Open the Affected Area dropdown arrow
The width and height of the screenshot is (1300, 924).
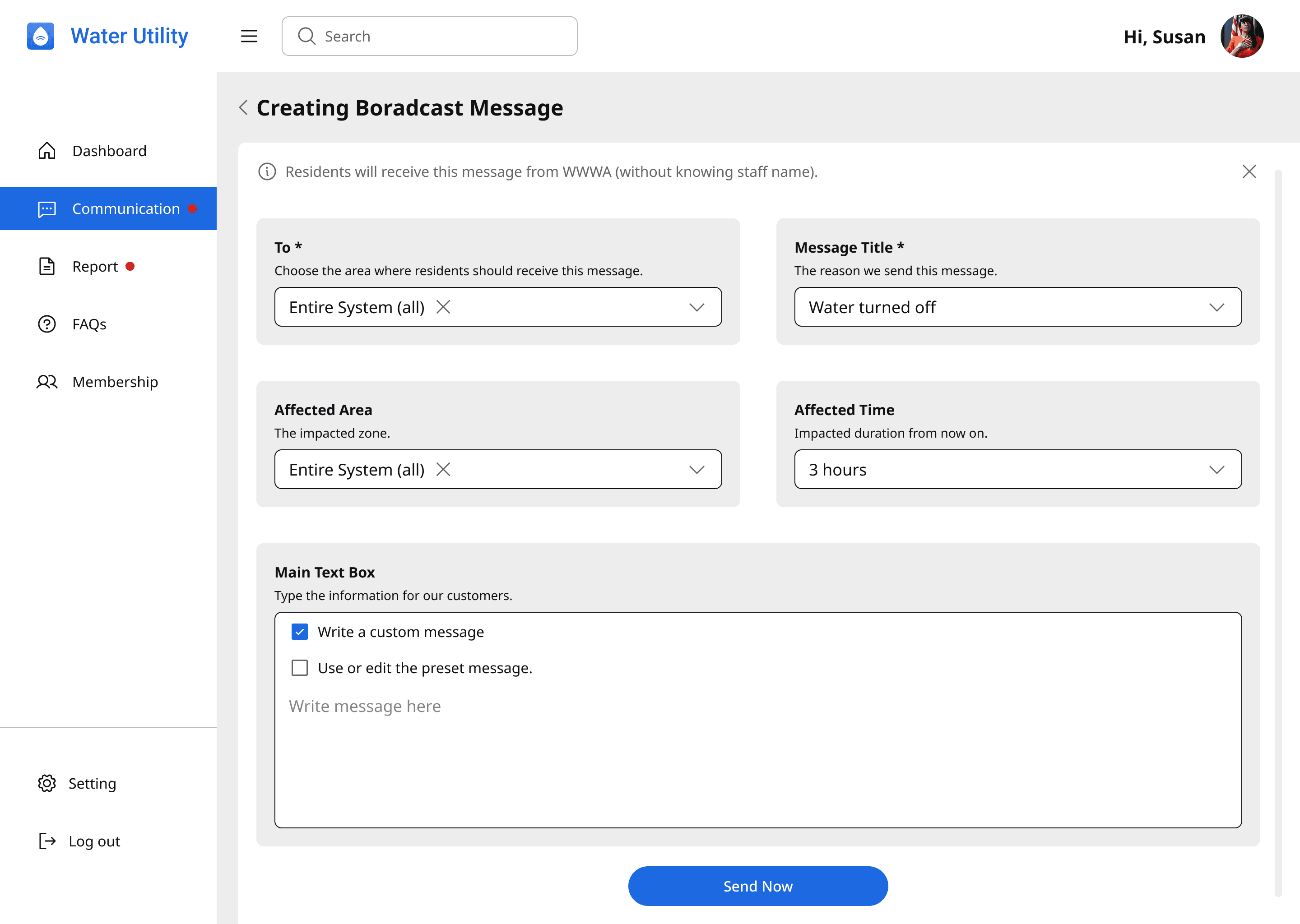tap(696, 469)
